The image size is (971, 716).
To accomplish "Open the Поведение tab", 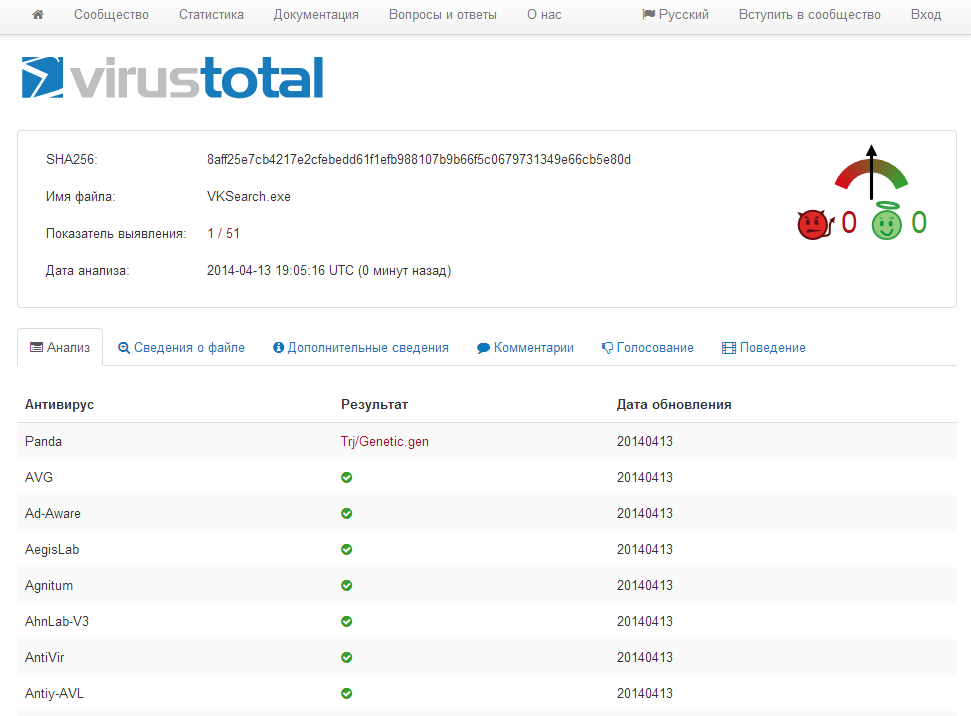I will 764,348.
